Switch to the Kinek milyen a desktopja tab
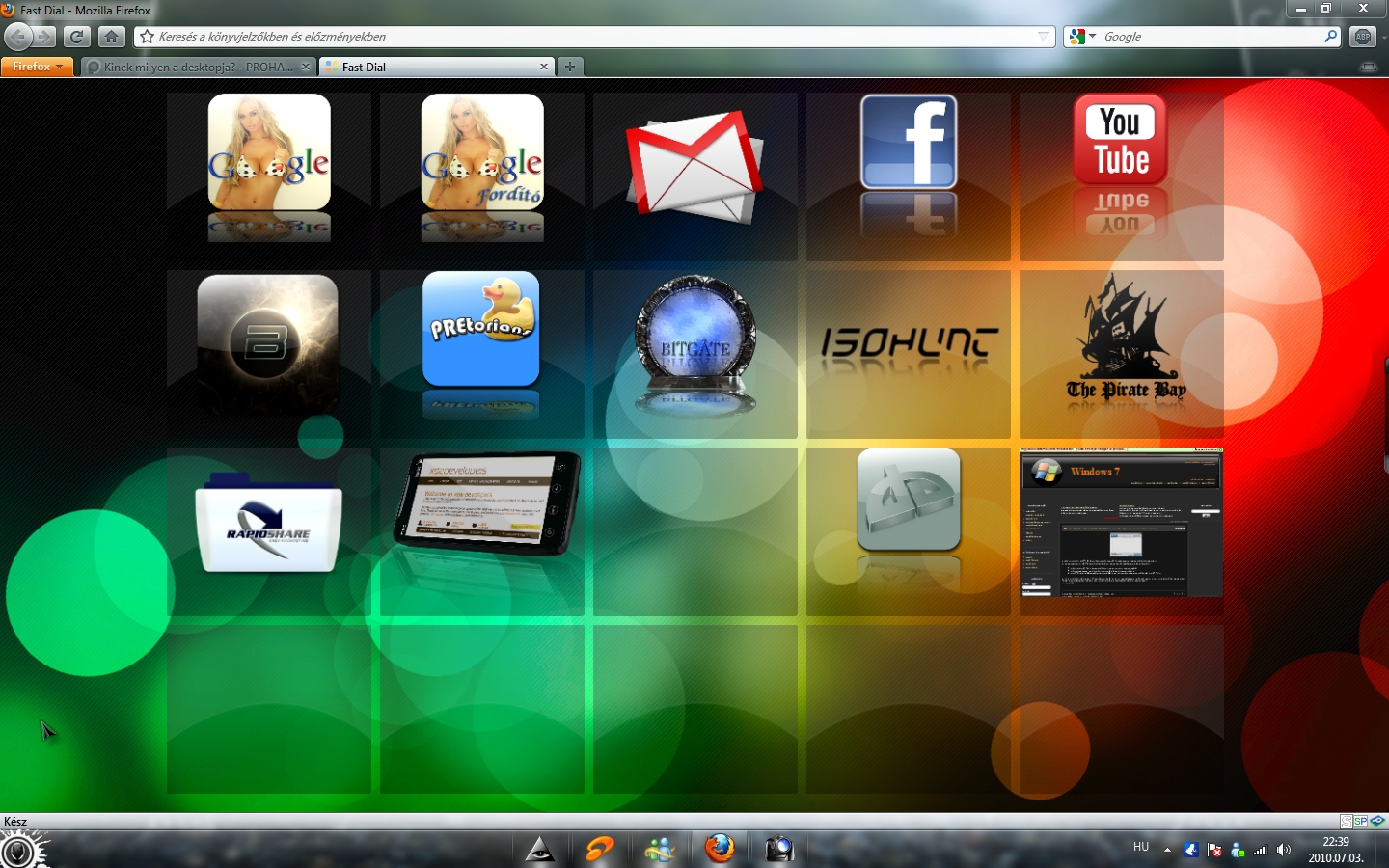 click(198, 67)
